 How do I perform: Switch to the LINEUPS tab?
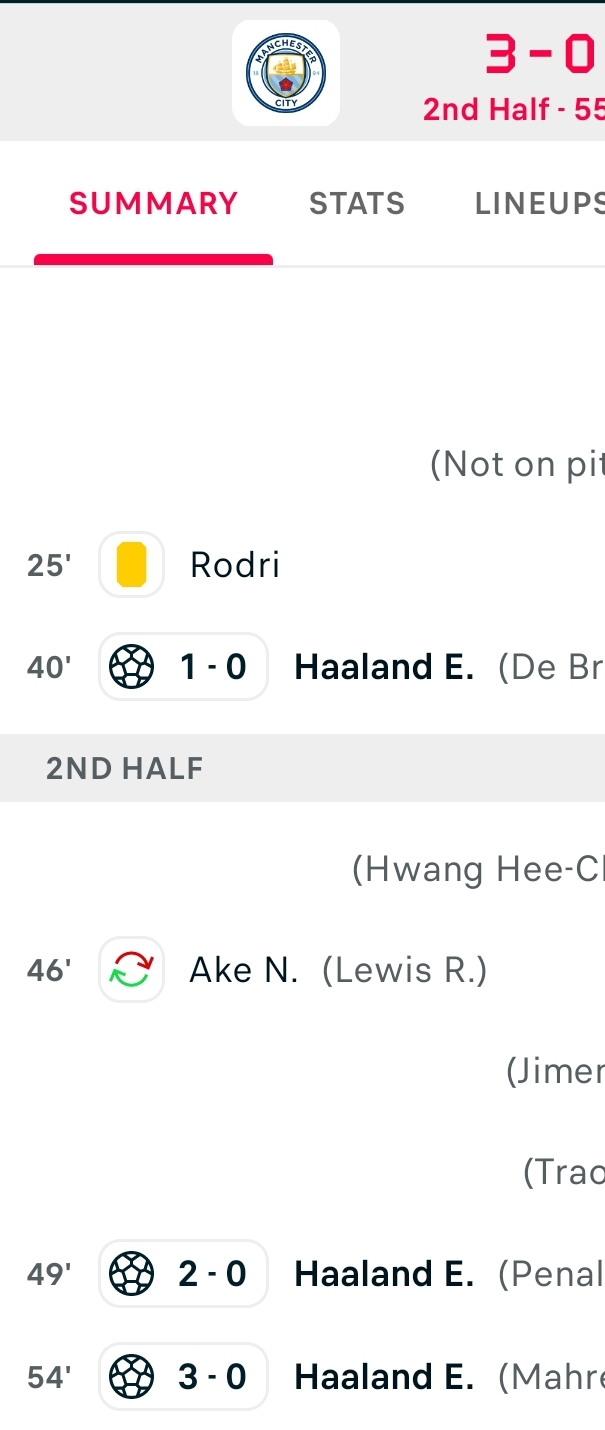(x=540, y=203)
